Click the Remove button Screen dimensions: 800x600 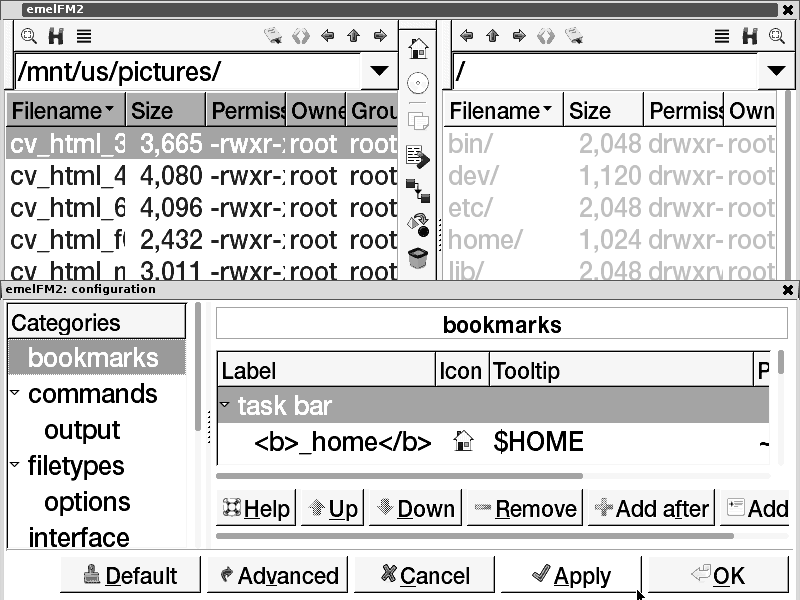(x=525, y=508)
